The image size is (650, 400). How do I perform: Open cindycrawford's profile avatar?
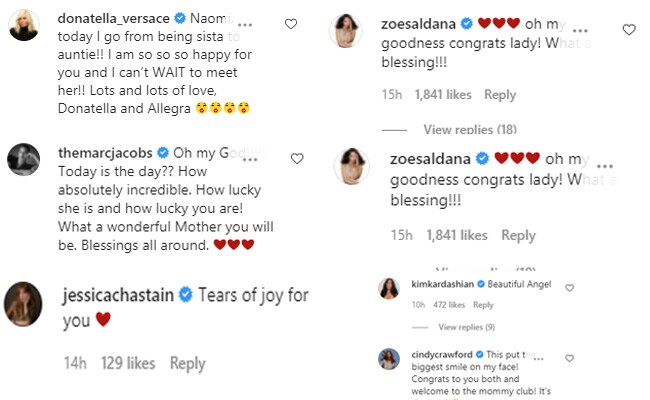point(389,358)
